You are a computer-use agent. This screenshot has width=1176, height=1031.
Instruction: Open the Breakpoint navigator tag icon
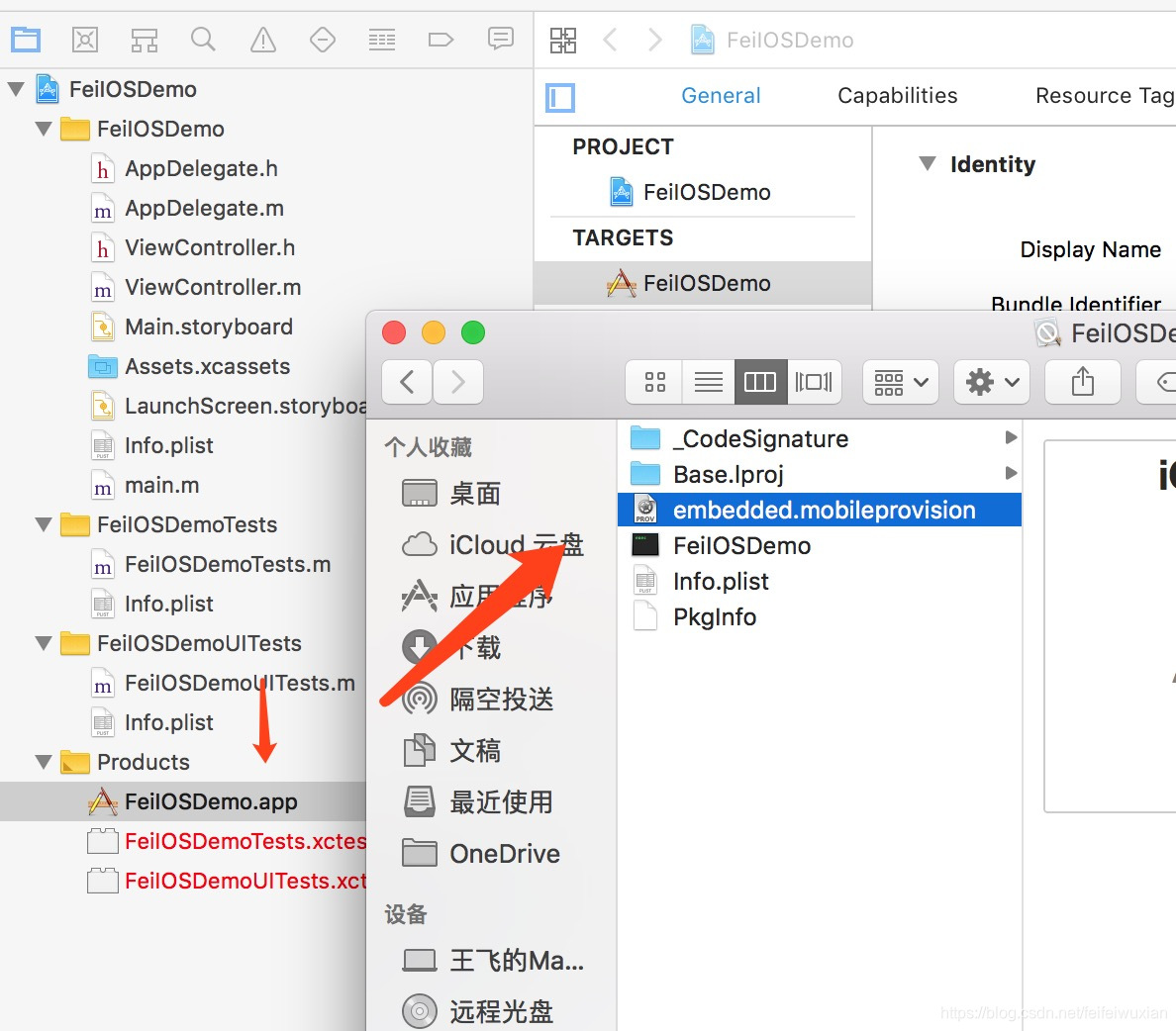(x=441, y=39)
